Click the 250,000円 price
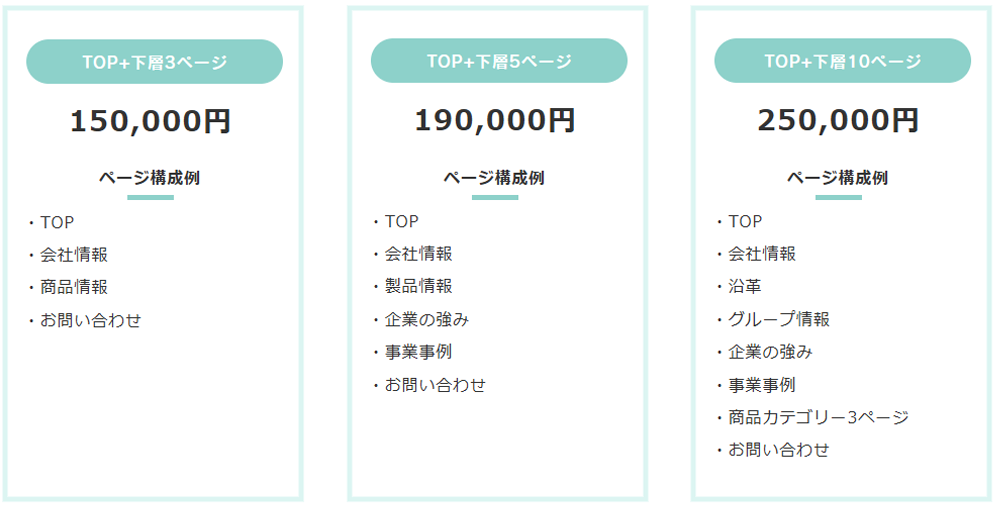Viewport: 995px width, 508px height. [x=838, y=120]
